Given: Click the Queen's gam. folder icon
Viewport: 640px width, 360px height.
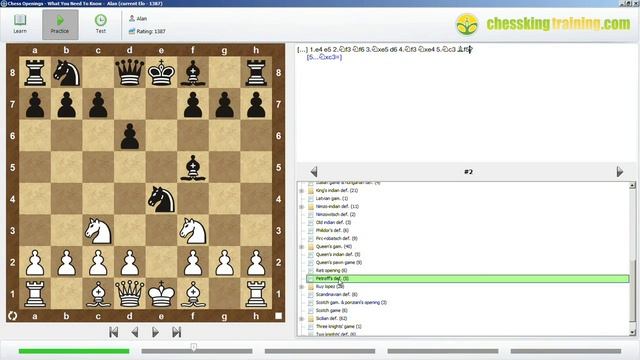Looking at the screenshot, I should [311, 247].
